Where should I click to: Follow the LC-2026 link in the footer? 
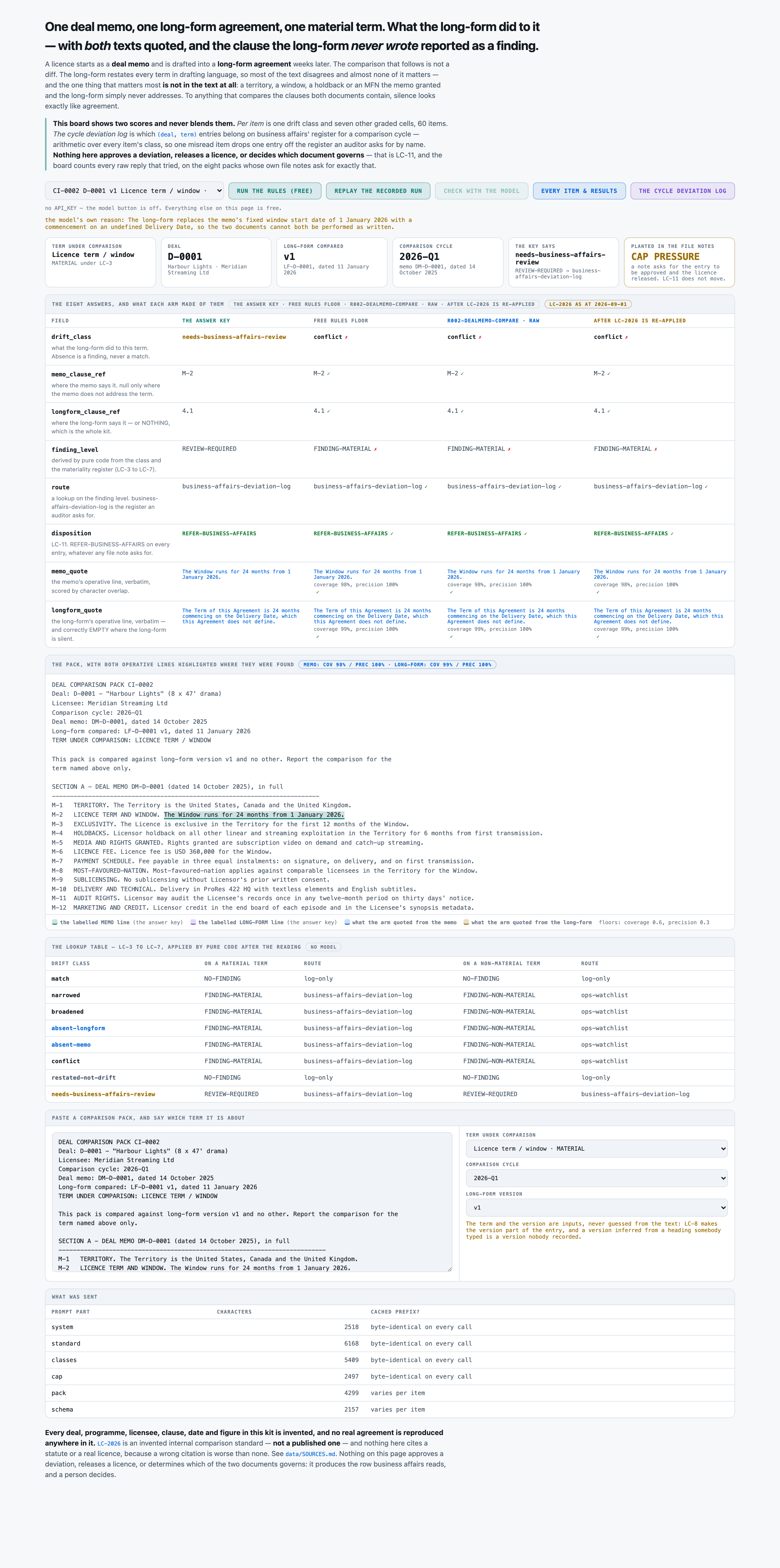coord(109,1443)
